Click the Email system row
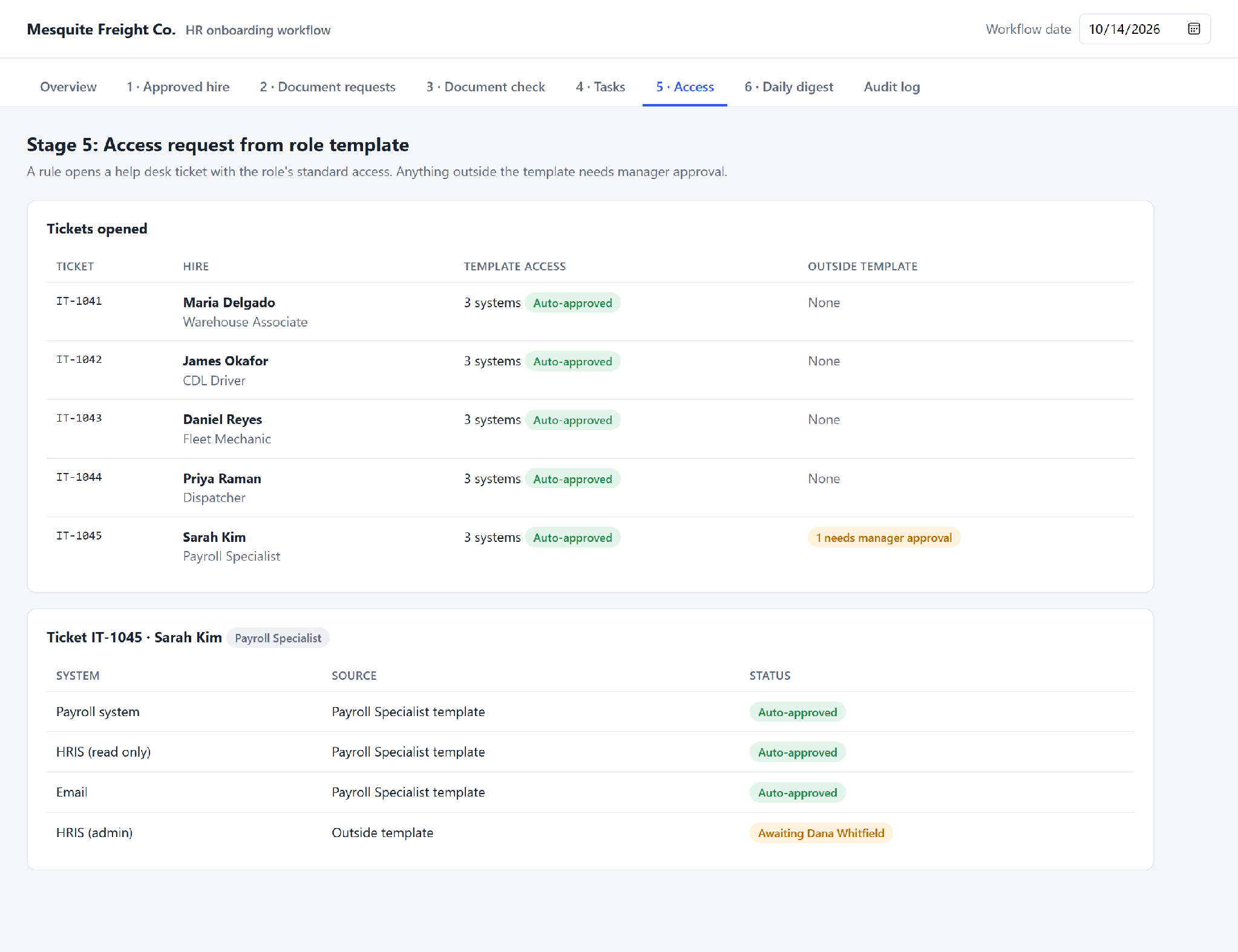This screenshot has width=1238, height=952. click(591, 792)
